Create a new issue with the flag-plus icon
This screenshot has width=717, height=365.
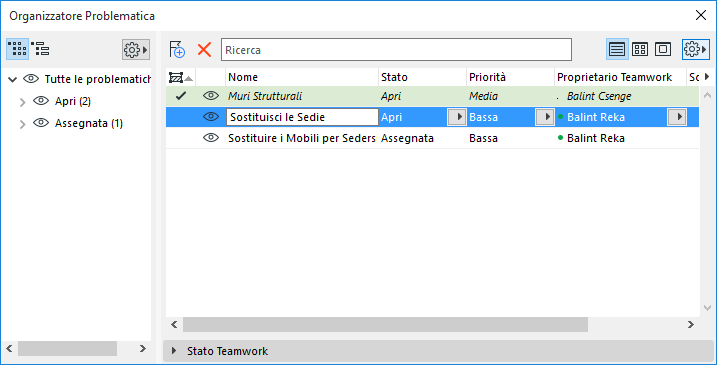coord(177,49)
